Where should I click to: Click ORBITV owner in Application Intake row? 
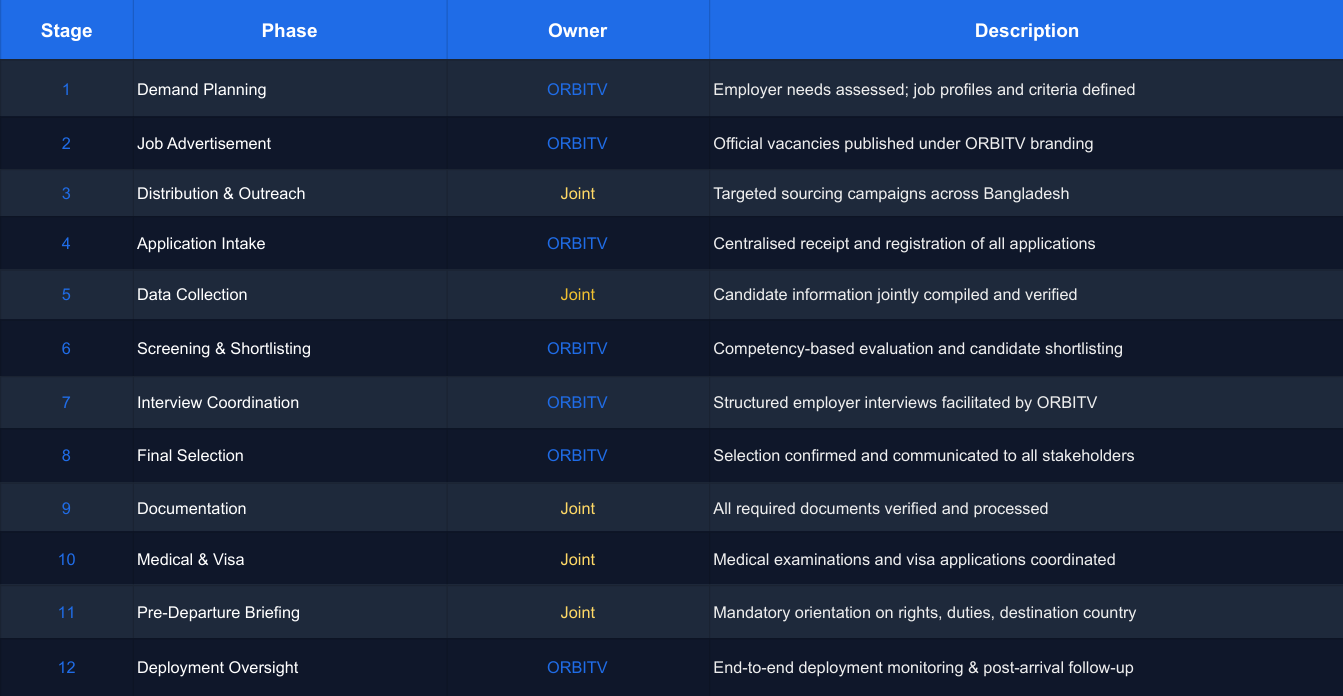pyautogui.click(x=577, y=243)
